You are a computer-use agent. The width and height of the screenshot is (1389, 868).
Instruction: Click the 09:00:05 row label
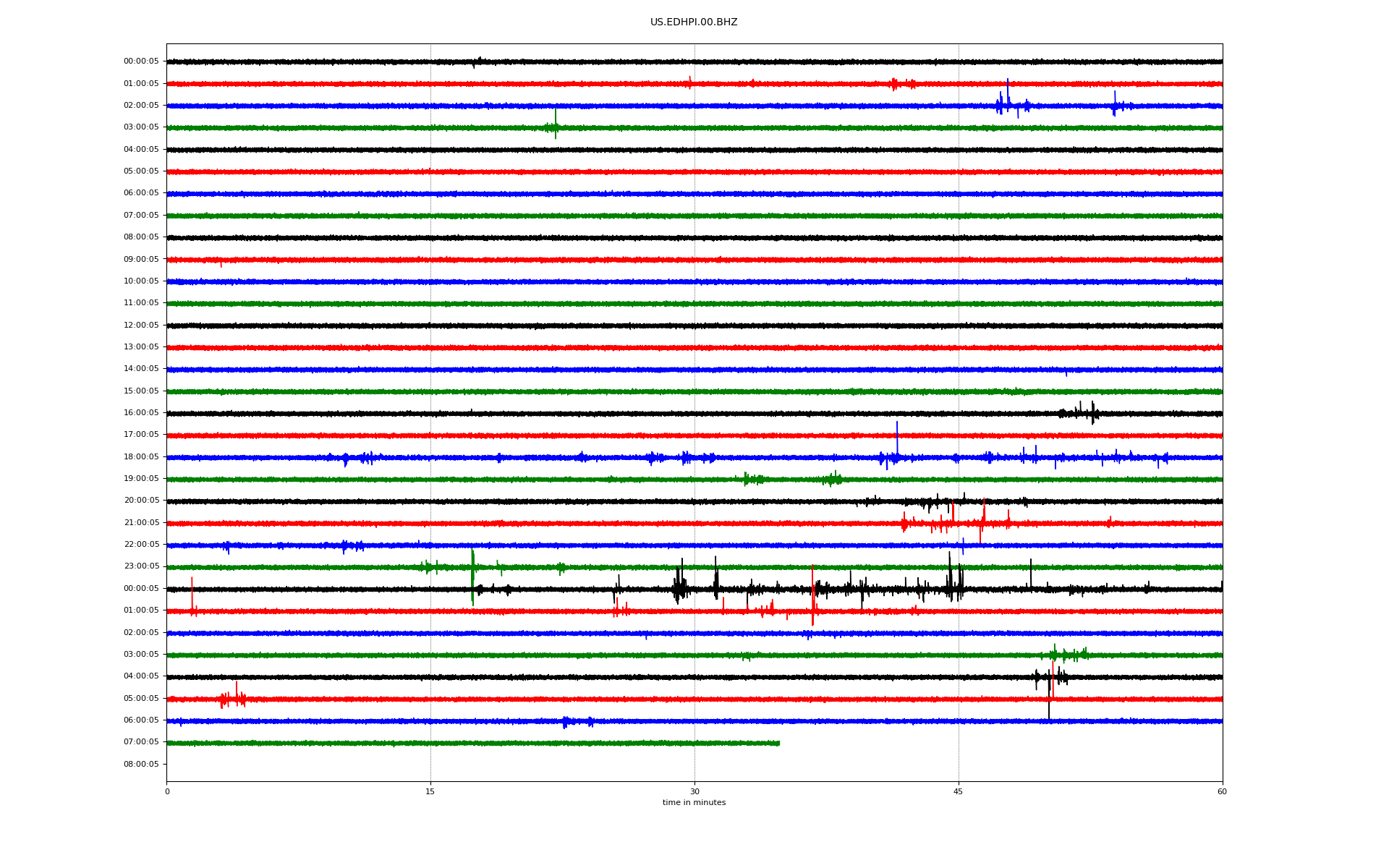coord(141,260)
